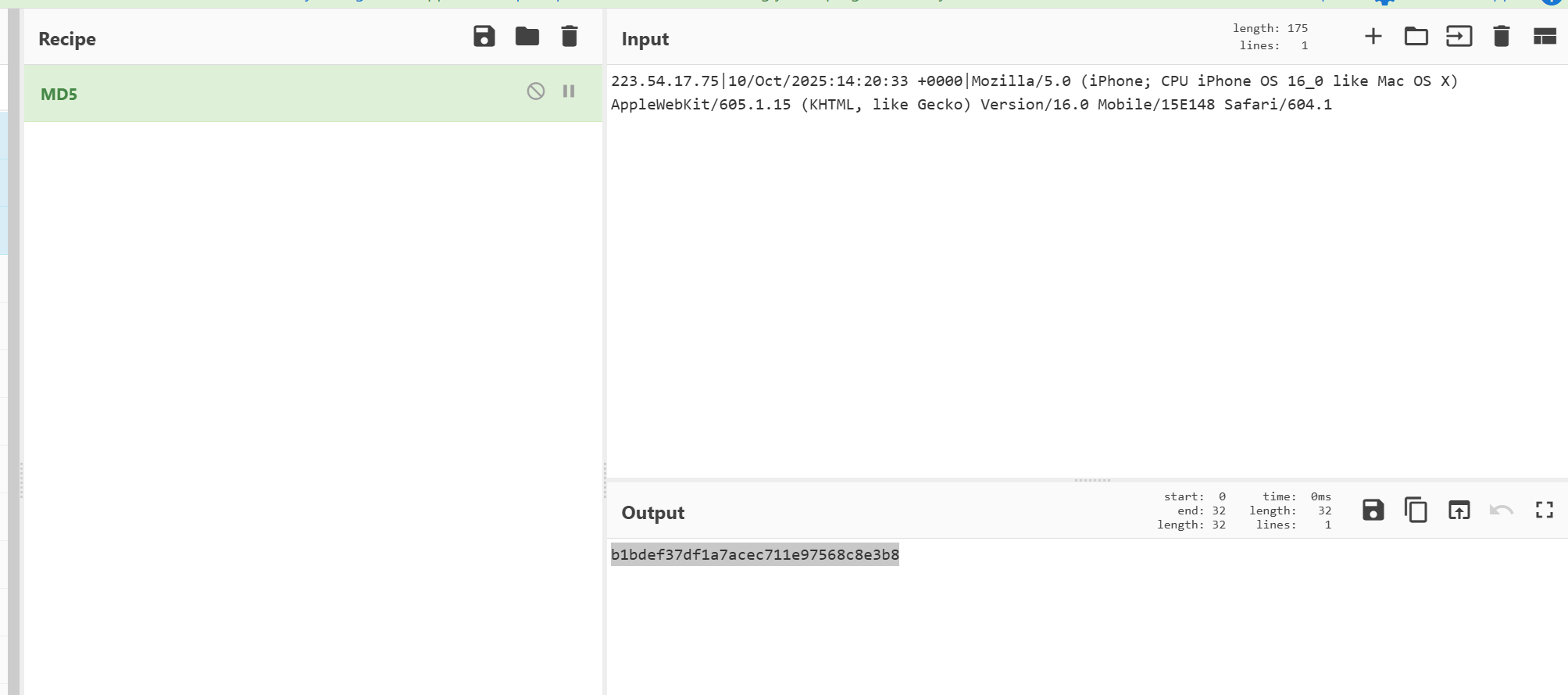This screenshot has height=695, width=1568.
Task: Save the current recipe
Action: point(484,36)
